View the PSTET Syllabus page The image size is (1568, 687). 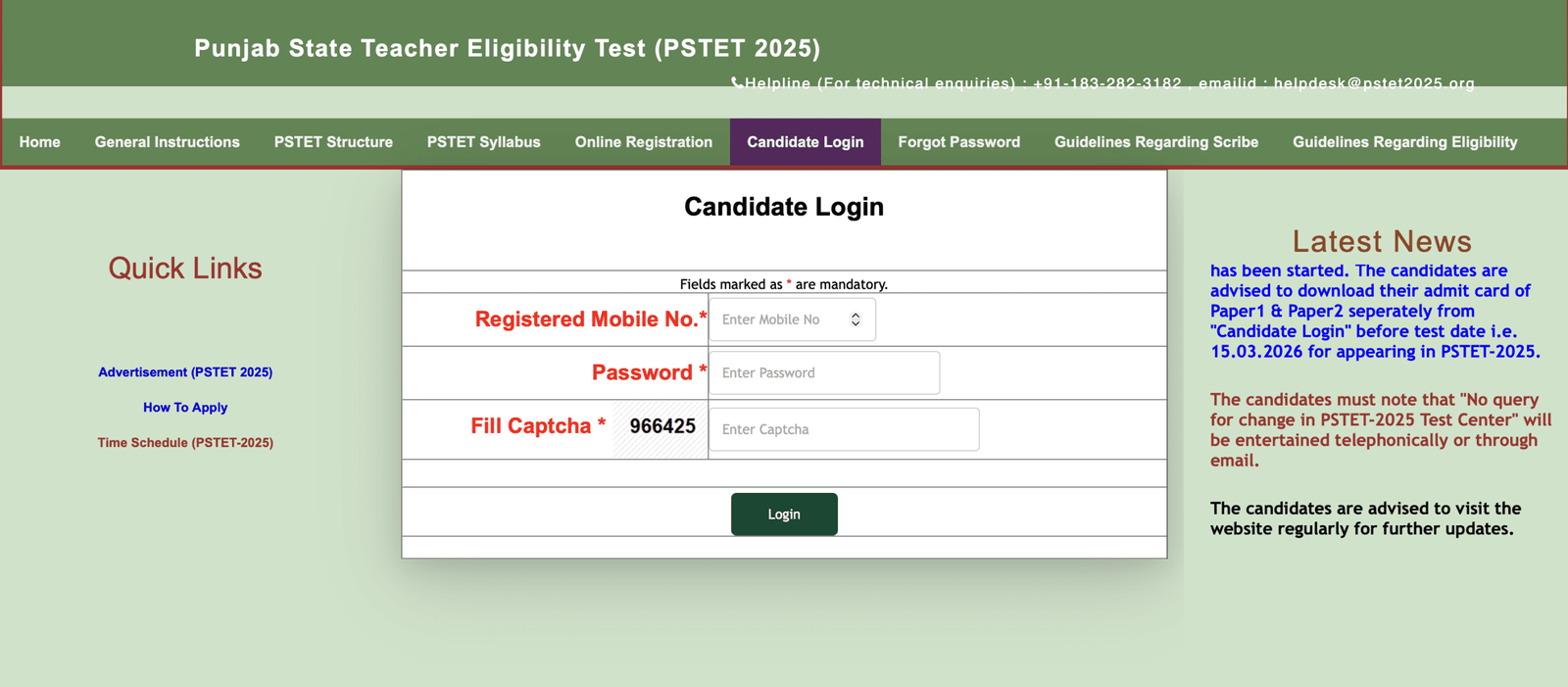coord(483,142)
